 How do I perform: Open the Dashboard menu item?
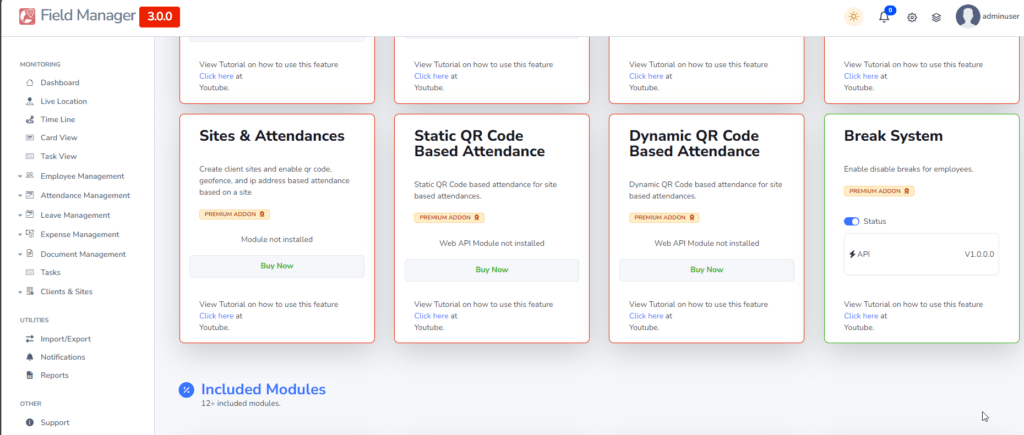coord(60,83)
